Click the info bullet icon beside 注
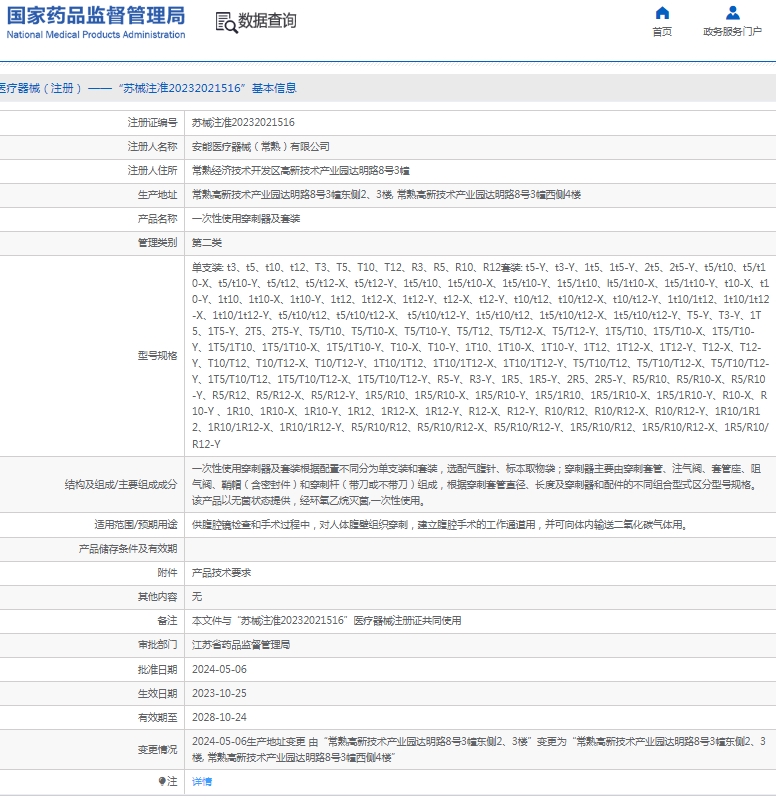Screen dimensions: 776x800 pos(162,781)
